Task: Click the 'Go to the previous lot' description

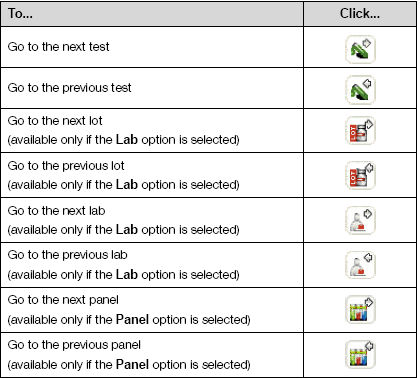Action: pyautogui.click(x=66, y=166)
